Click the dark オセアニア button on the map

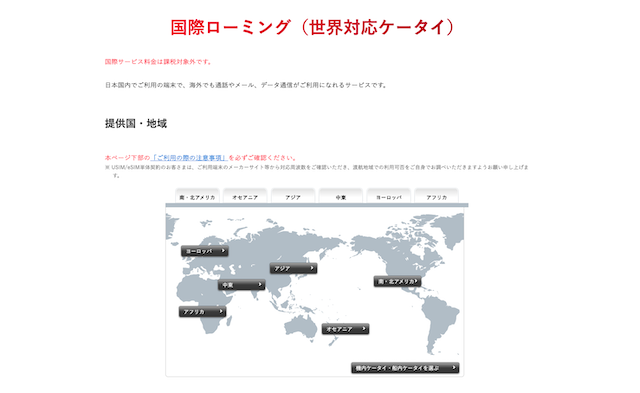[345, 329]
